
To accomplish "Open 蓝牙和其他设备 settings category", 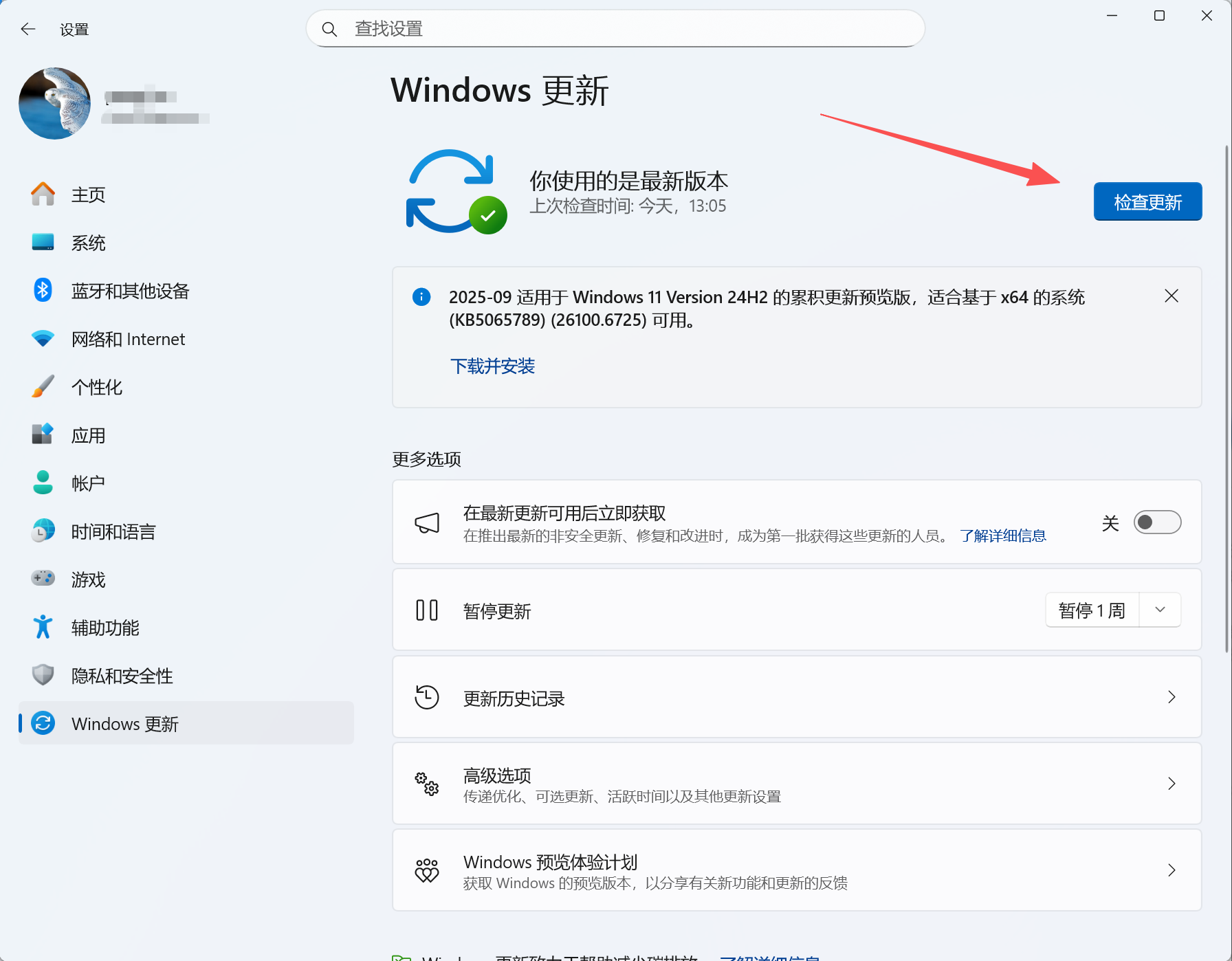I will [x=186, y=291].
